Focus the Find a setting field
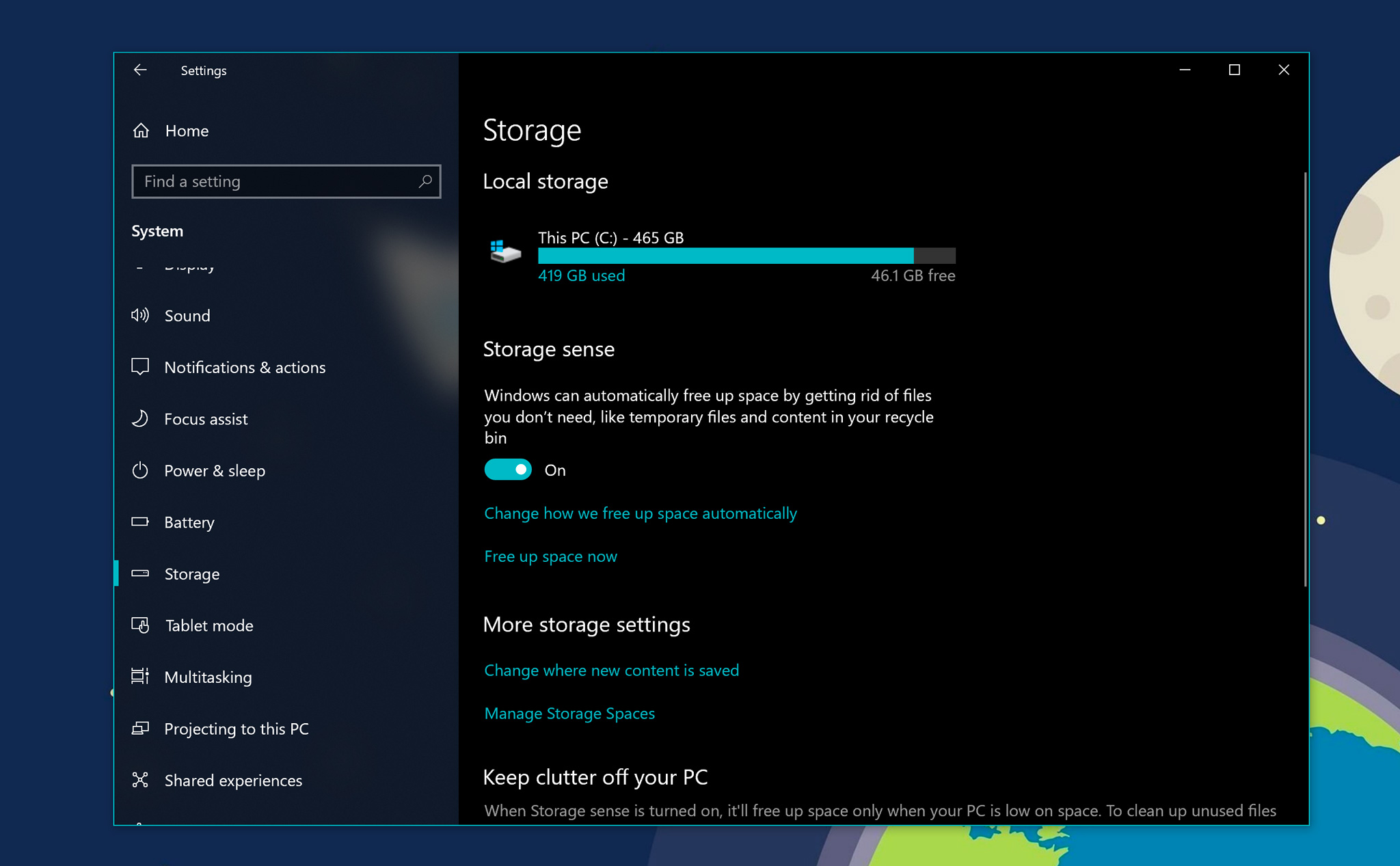This screenshot has height=866, width=1400. point(286,181)
